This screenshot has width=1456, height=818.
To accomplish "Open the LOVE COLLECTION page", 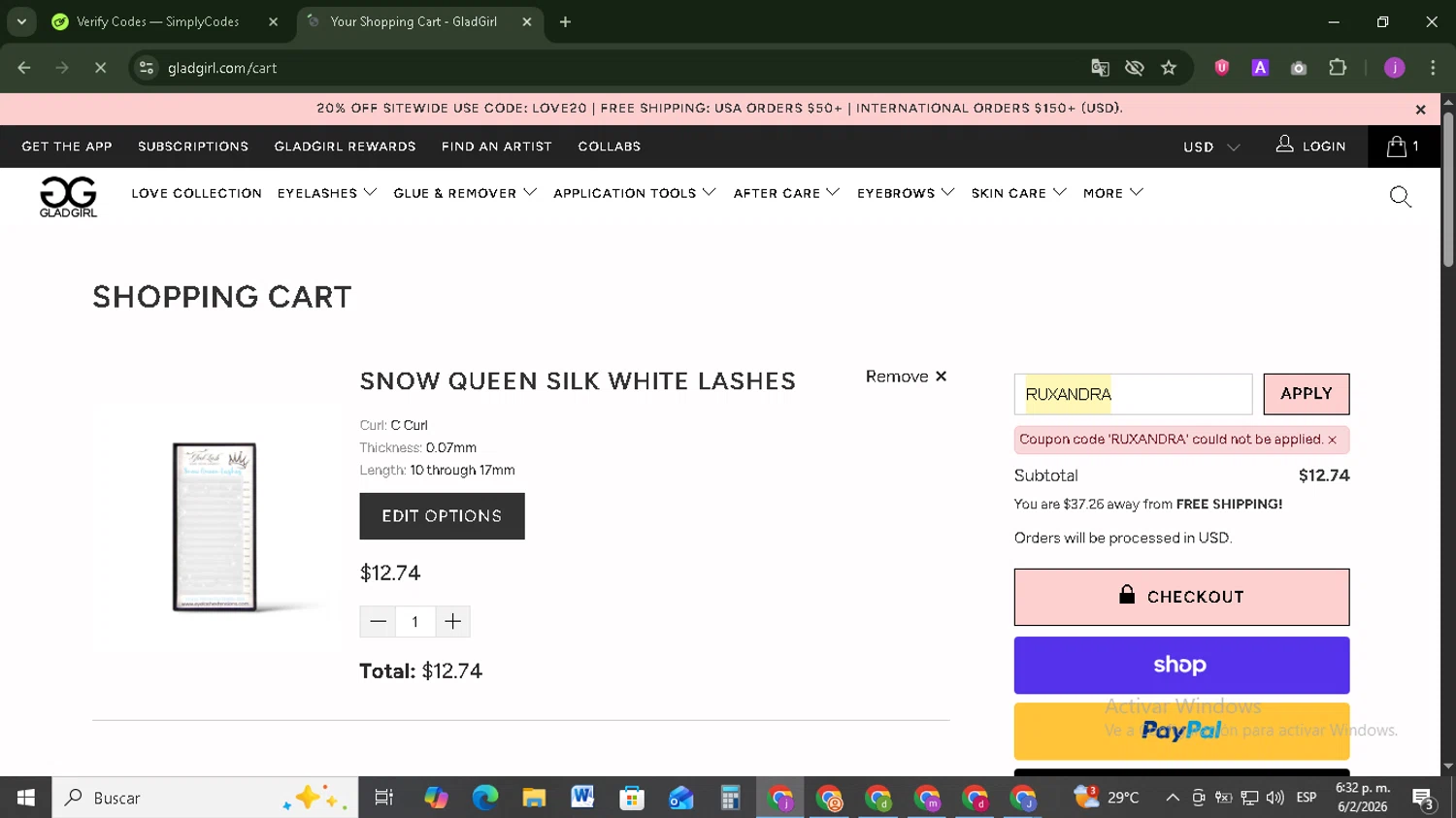I will pyautogui.click(x=197, y=193).
